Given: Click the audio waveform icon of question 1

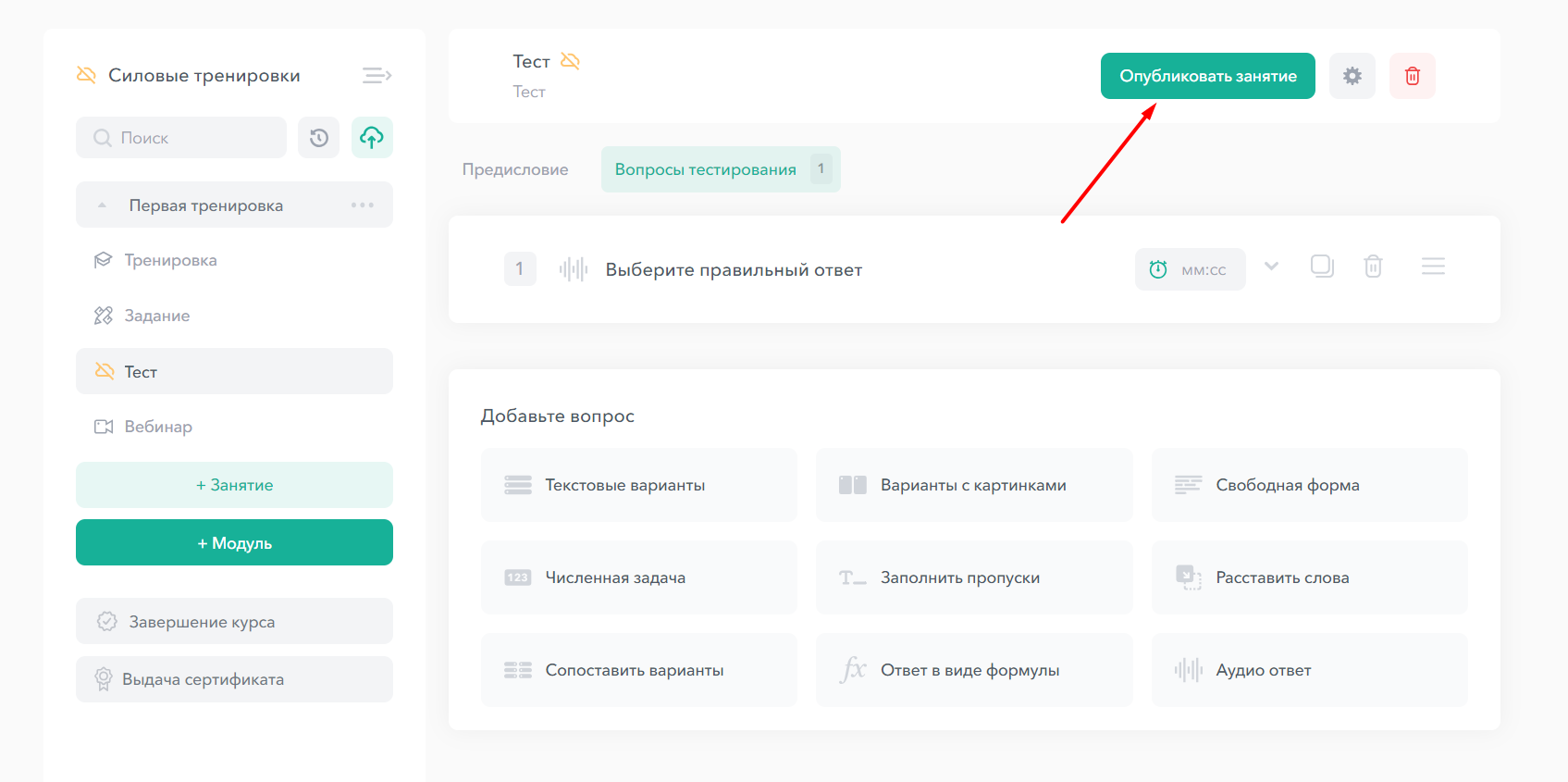Looking at the screenshot, I should coord(574,269).
